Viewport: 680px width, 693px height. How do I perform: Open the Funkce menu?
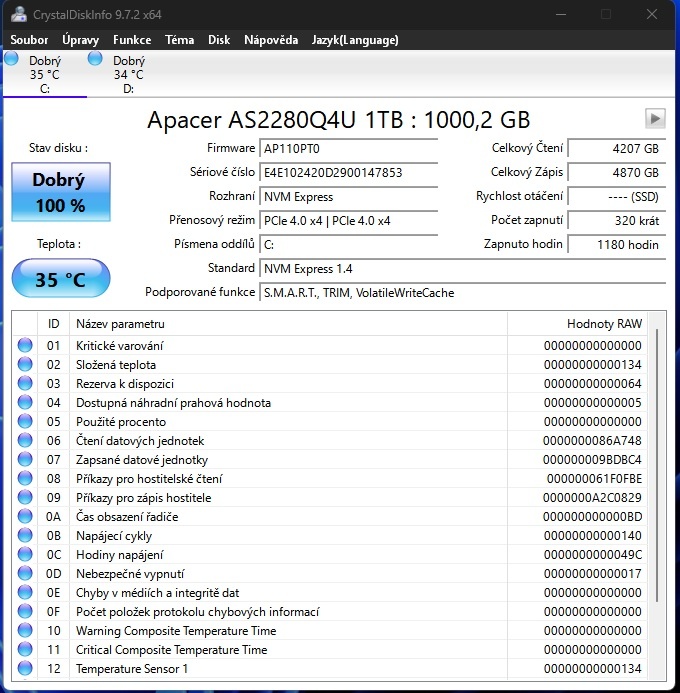point(132,40)
